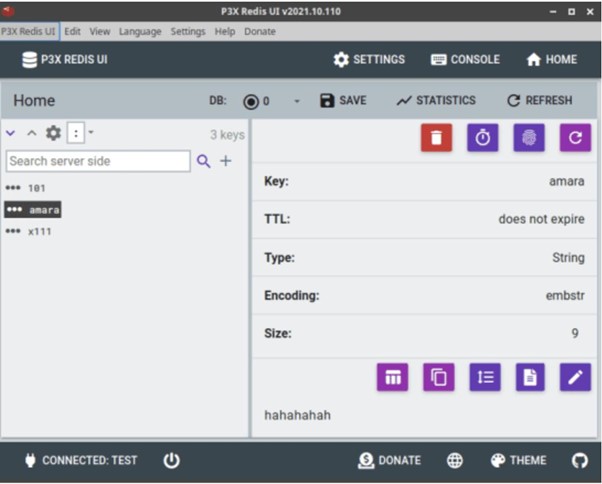Click the 'does not expire' TTL value
Viewport: 602px width, 484px height.
(x=541, y=219)
